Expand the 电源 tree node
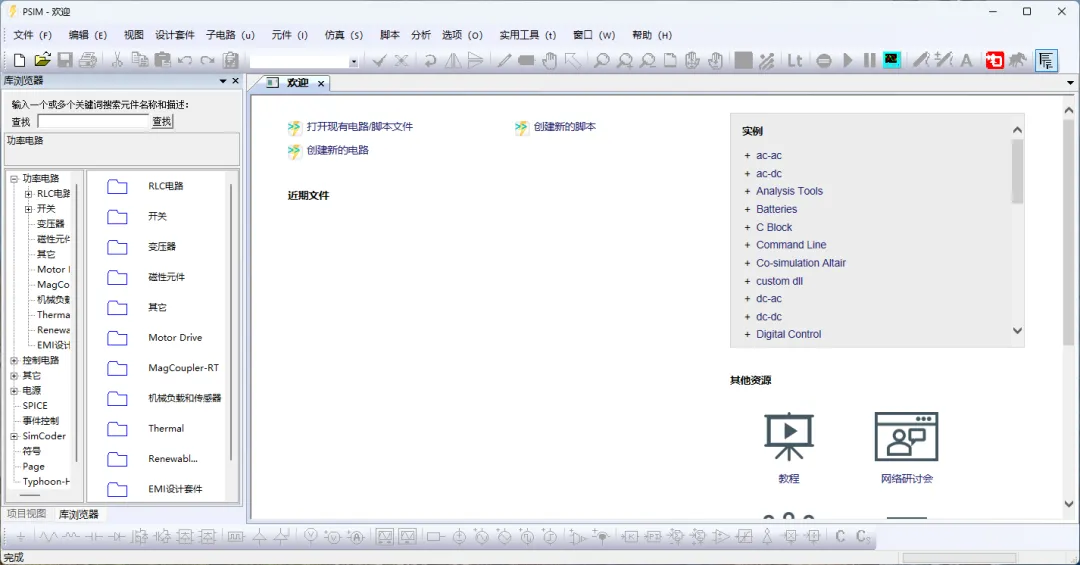 pos(14,391)
